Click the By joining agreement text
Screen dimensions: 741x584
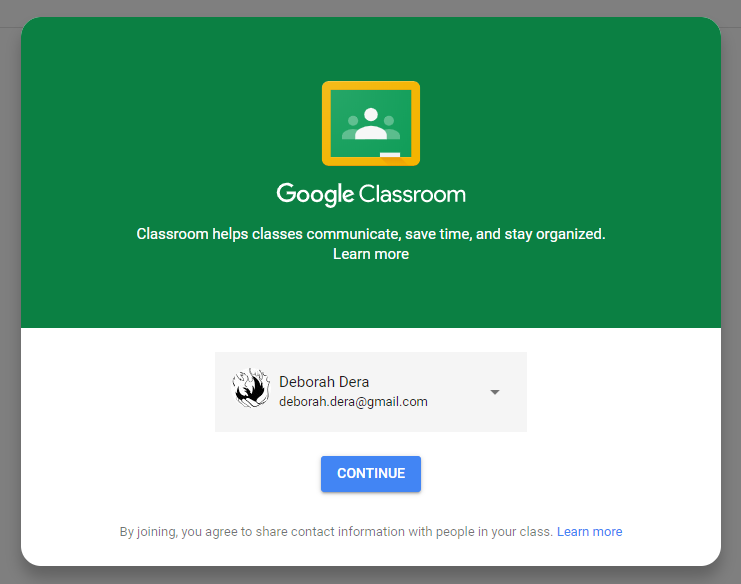coord(336,532)
